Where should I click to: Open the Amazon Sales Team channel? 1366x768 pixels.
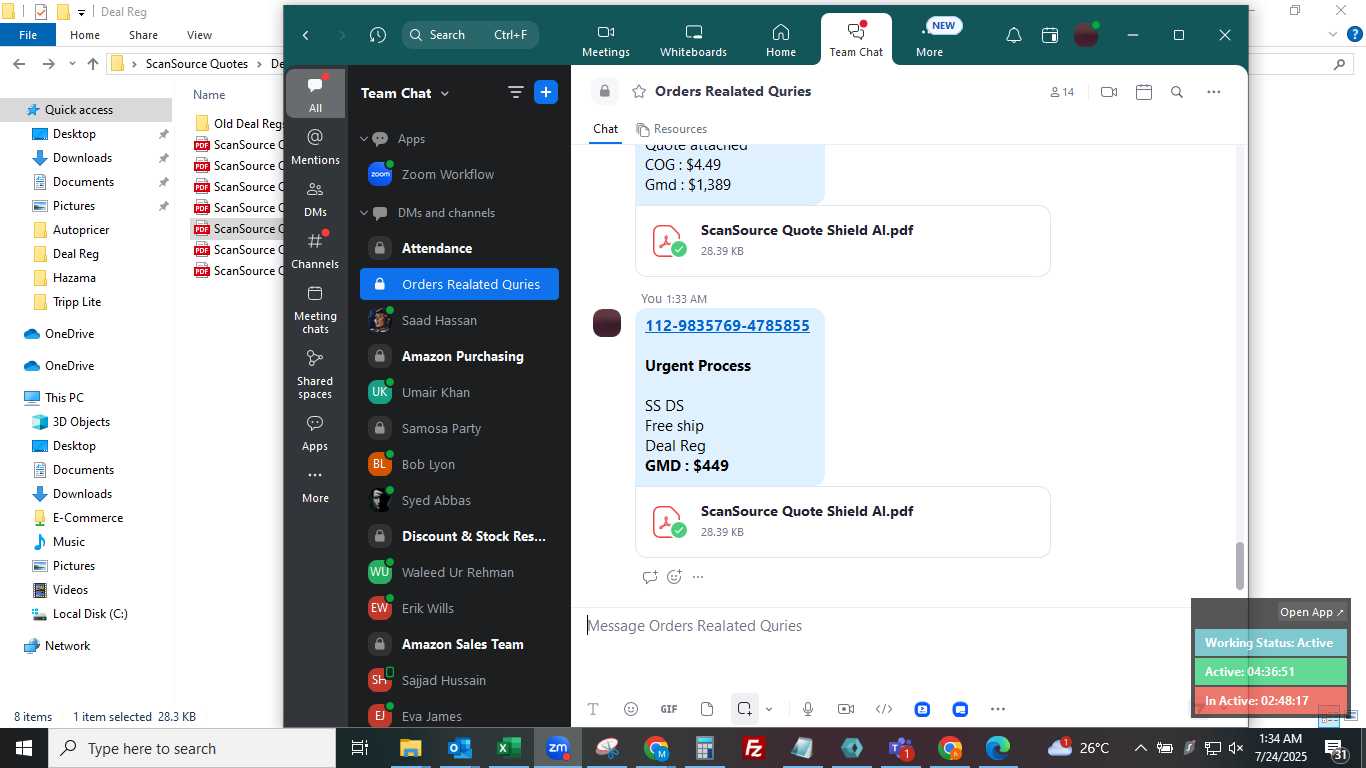click(459, 644)
